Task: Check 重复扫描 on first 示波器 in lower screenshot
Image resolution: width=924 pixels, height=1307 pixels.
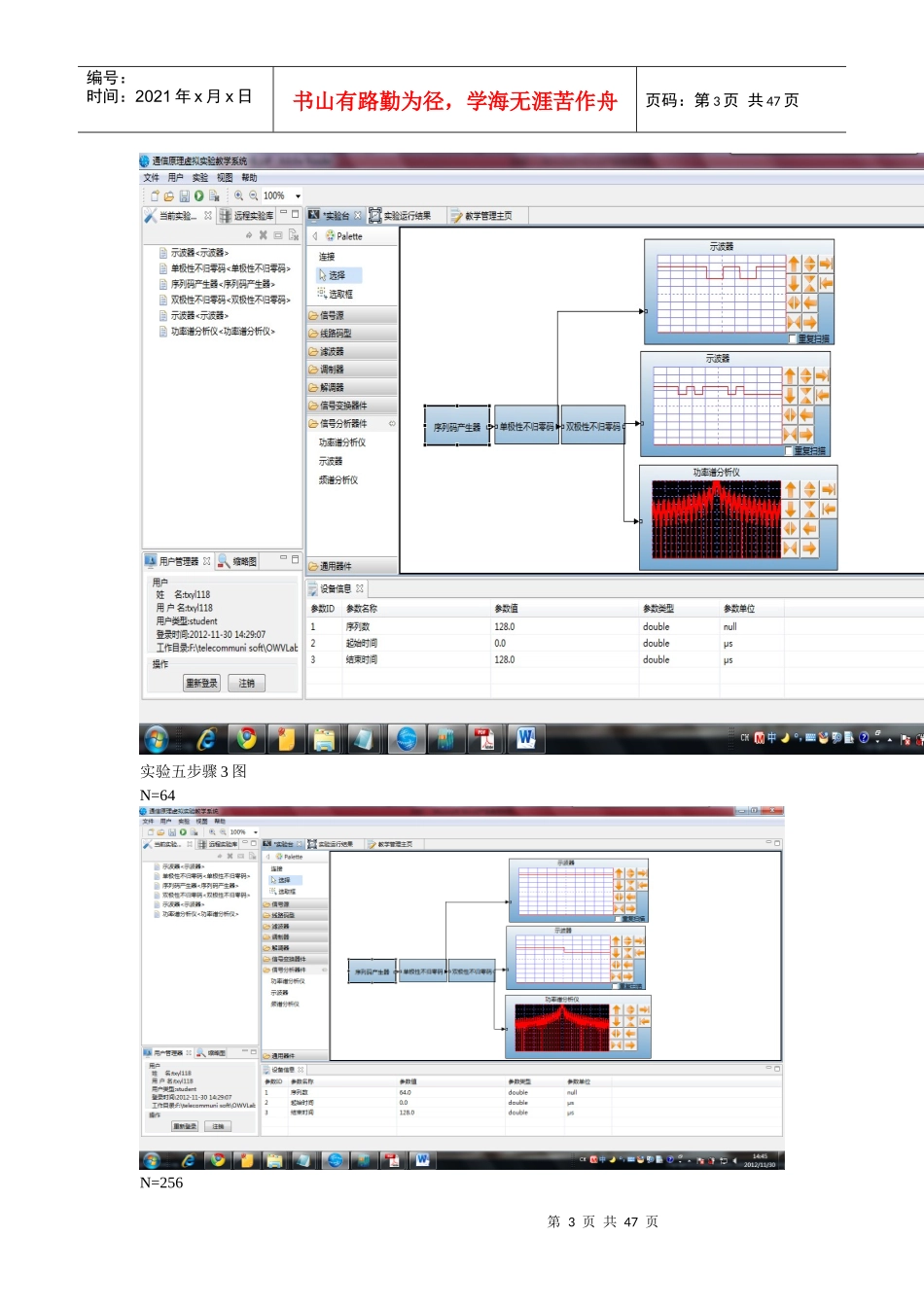Action: click(x=618, y=918)
